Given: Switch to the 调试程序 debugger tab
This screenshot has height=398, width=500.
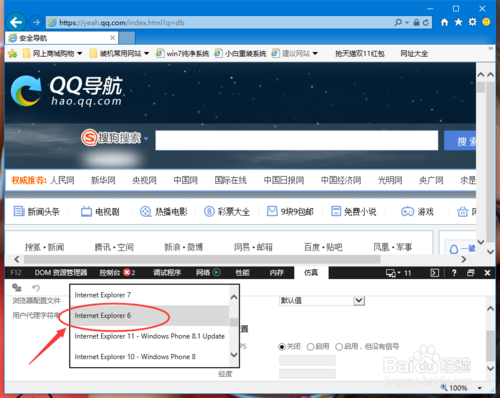Looking at the screenshot, I should [167, 273].
